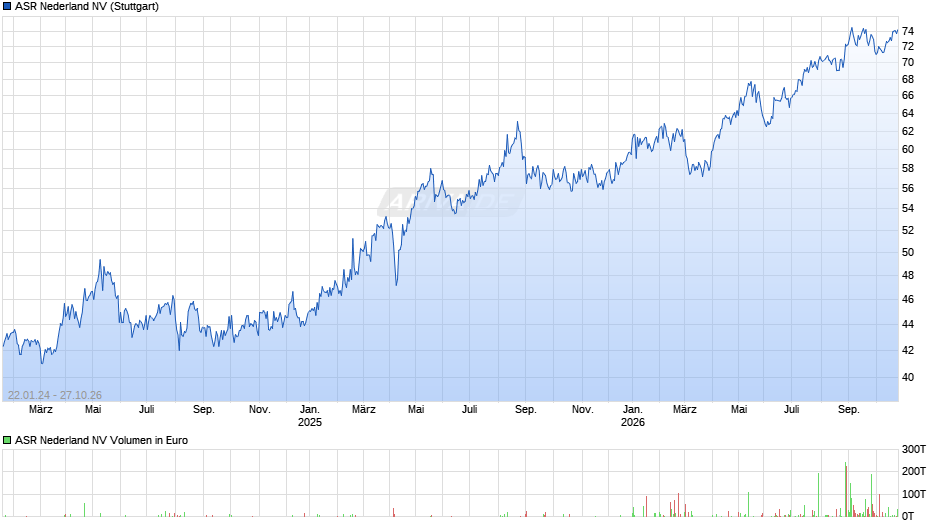The image size is (940, 526).
Task: Click the 'Jan. 2025' time axis label
Action: click(x=310, y=416)
